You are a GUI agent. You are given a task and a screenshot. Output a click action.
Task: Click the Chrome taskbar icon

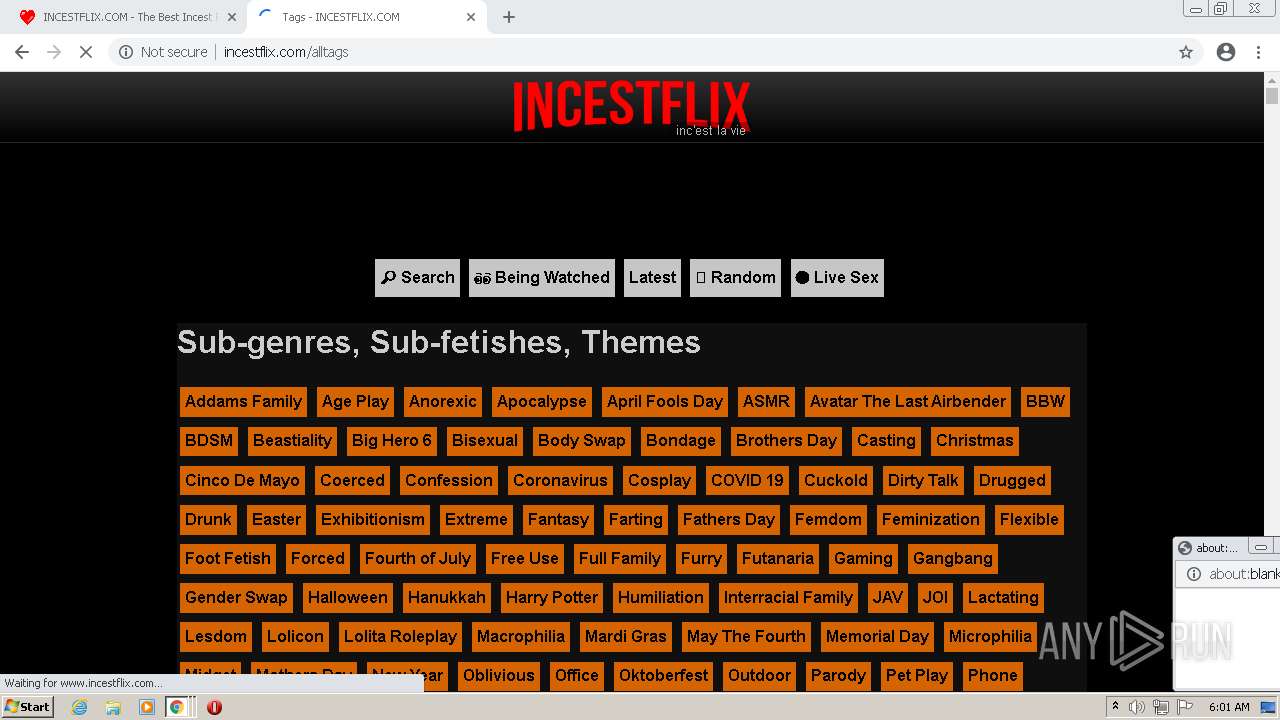177,707
